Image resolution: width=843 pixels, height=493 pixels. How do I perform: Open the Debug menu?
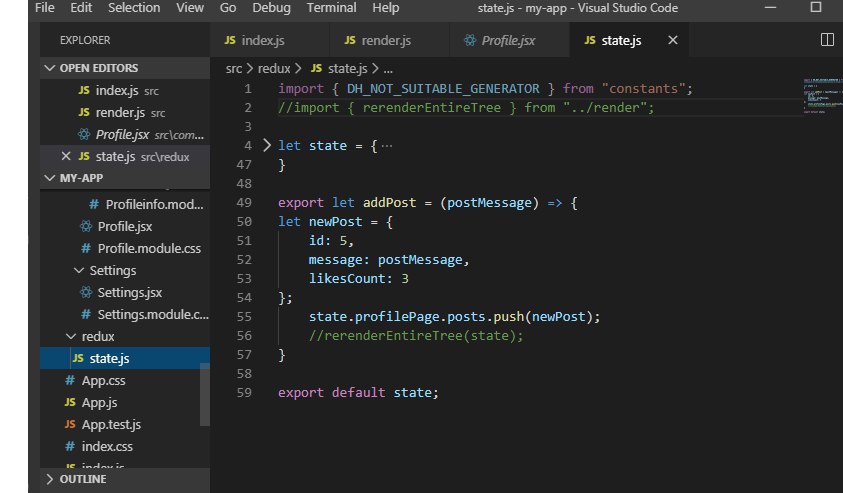[x=270, y=8]
